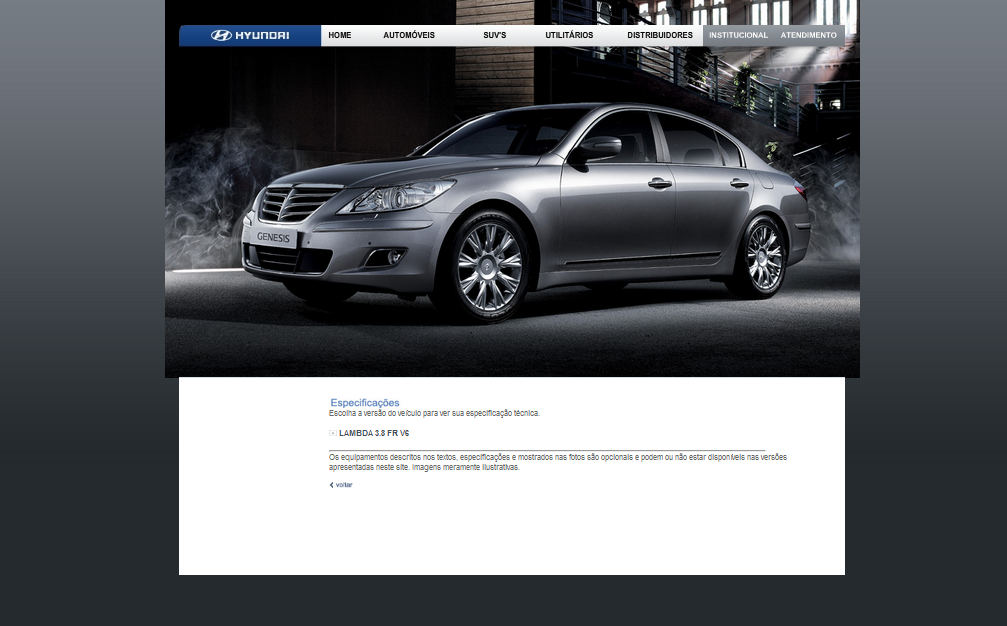Open the HOME menu item
Image resolution: width=1007 pixels, height=626 pixels.
pyautogui.click(x=340, y=35)
